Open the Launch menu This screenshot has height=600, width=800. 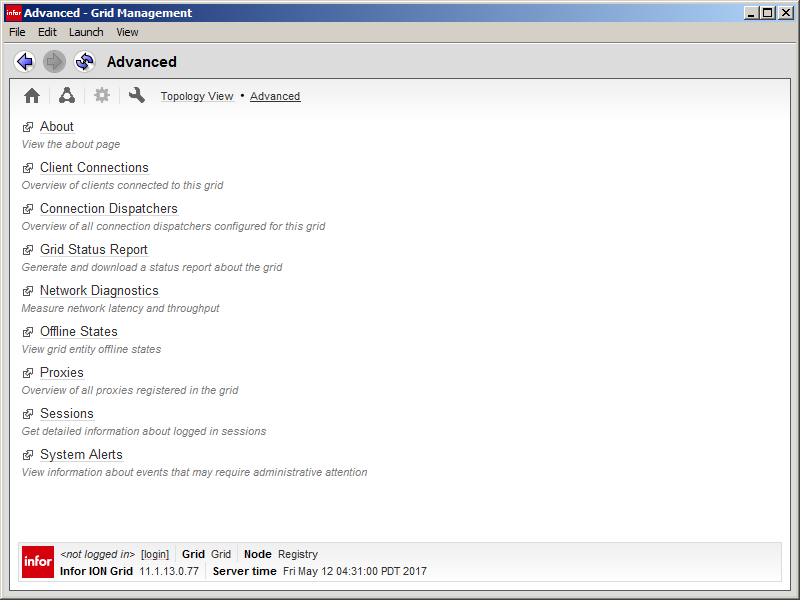86,32
